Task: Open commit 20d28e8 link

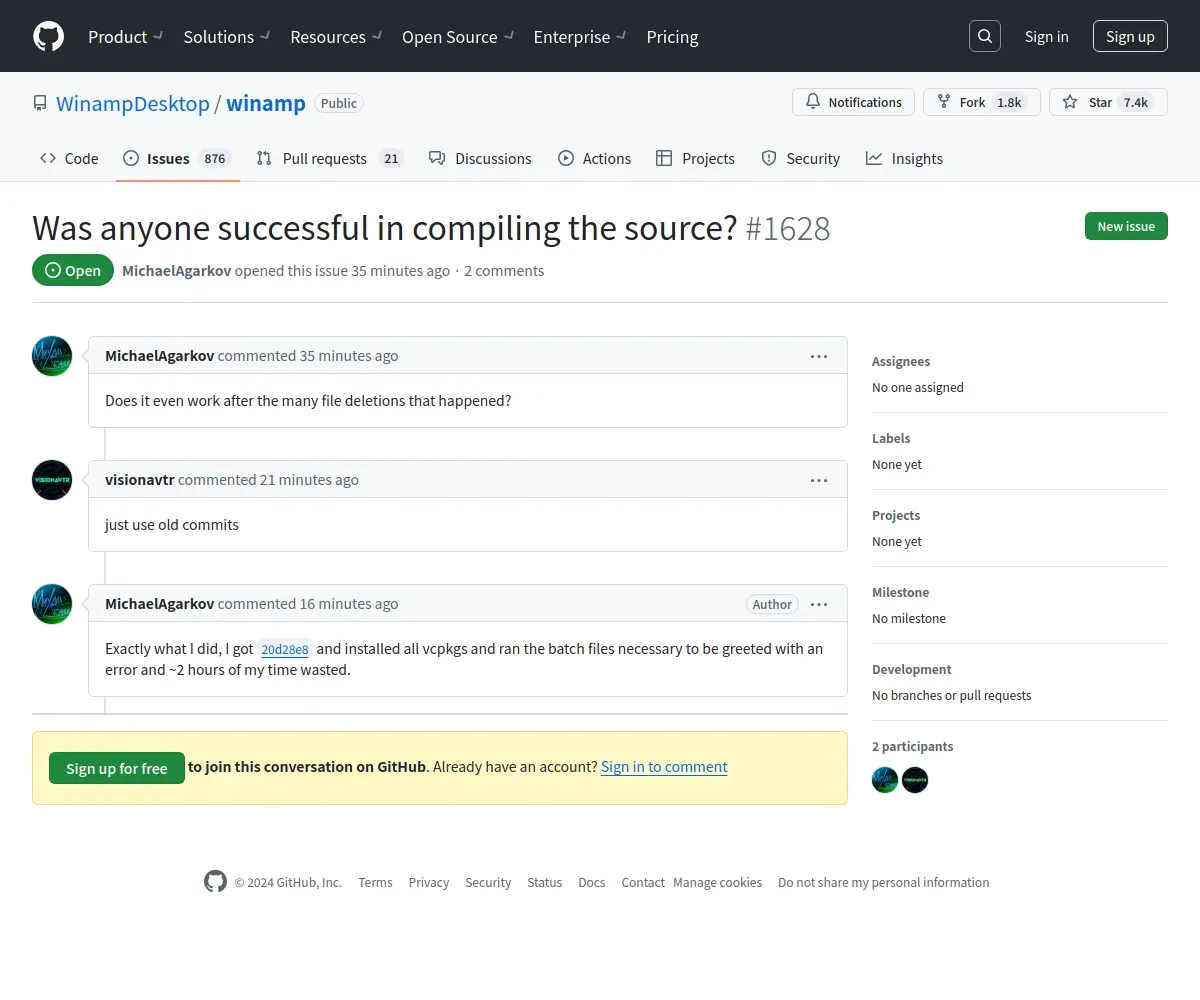Action: pyautogui.click(x=285, y=649)
